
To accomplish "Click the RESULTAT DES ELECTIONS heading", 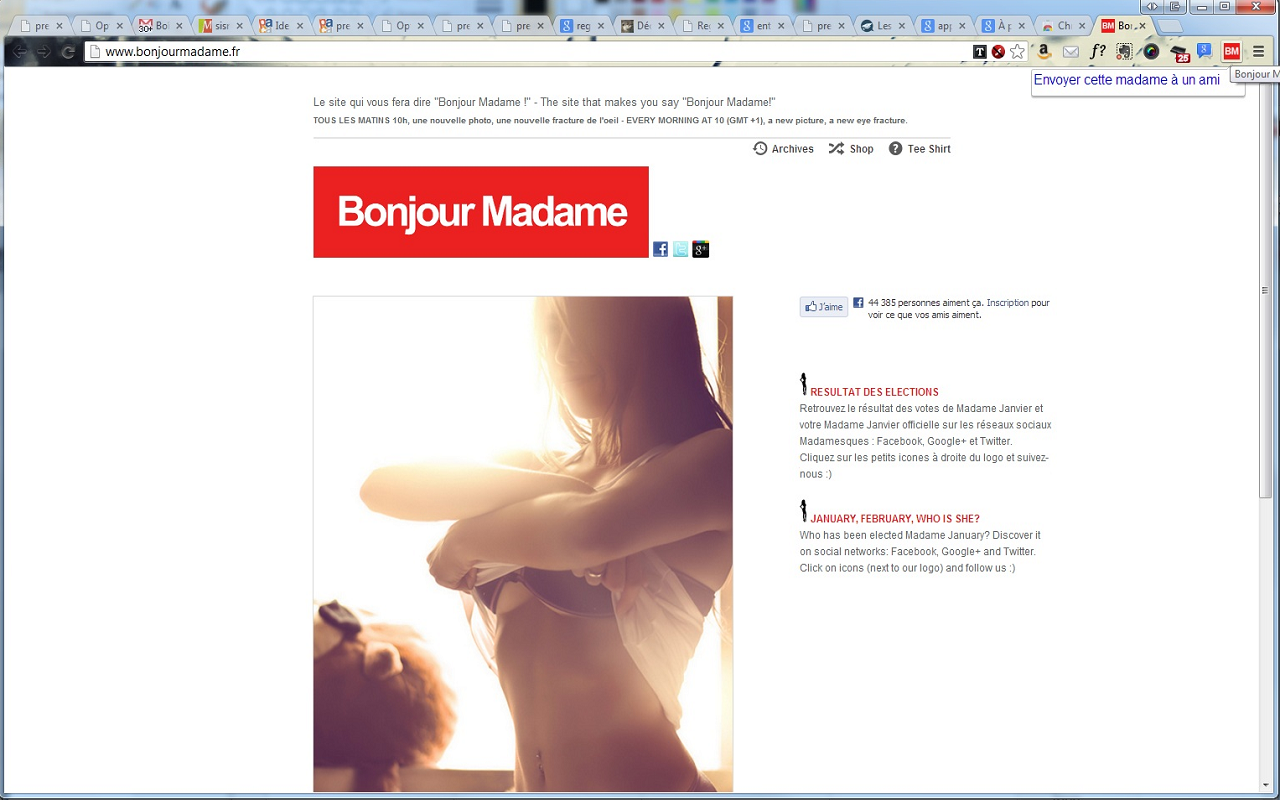I will (874, 392).
